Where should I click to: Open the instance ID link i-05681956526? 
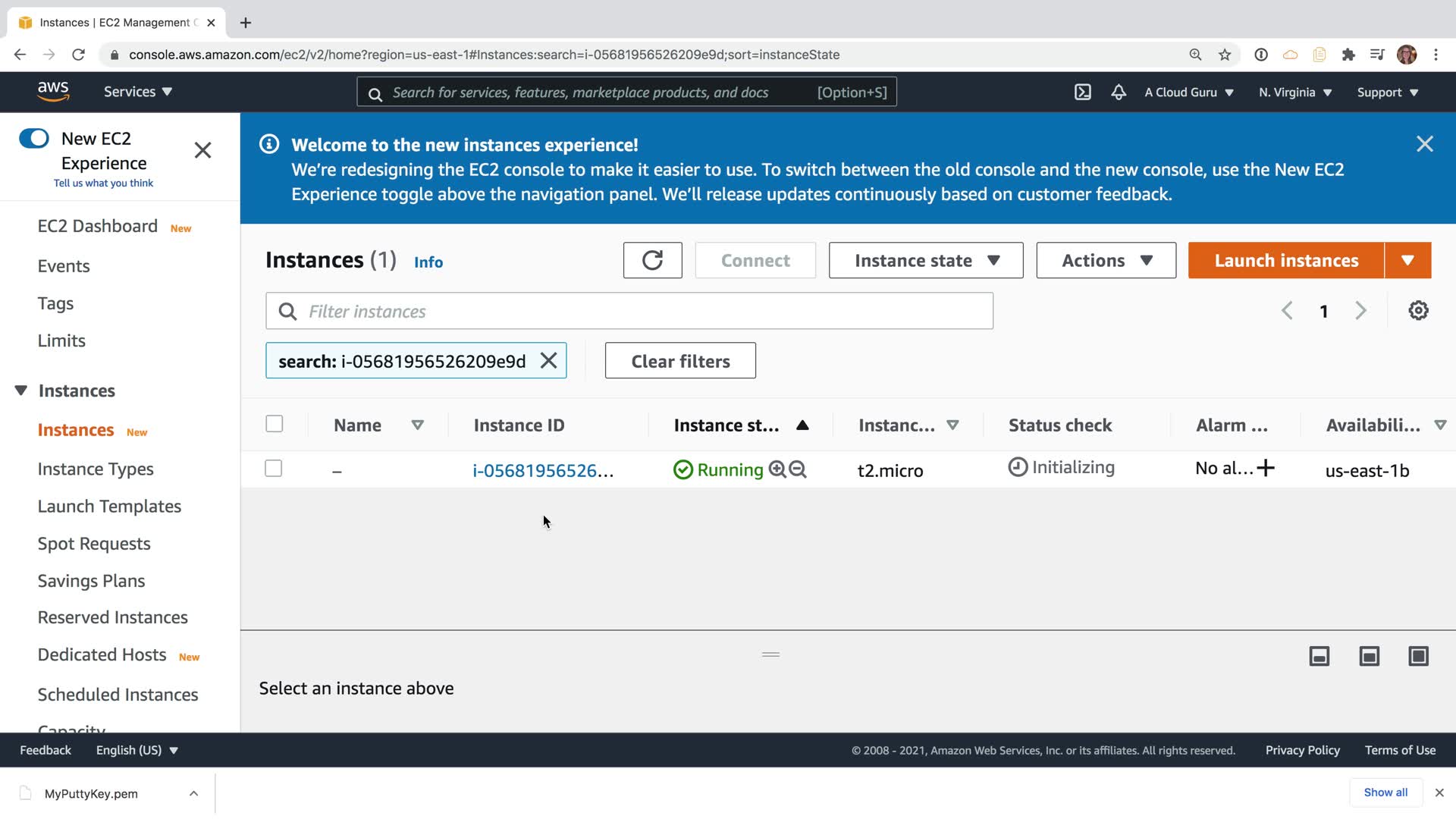542,470
